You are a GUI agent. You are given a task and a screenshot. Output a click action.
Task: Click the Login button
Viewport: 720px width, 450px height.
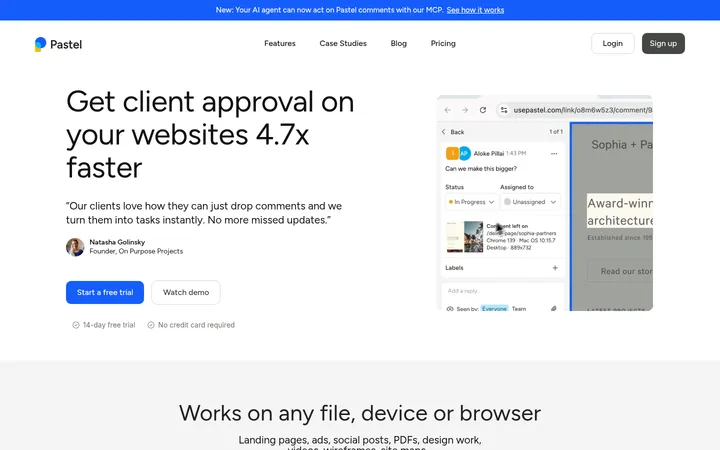point(613,44)
